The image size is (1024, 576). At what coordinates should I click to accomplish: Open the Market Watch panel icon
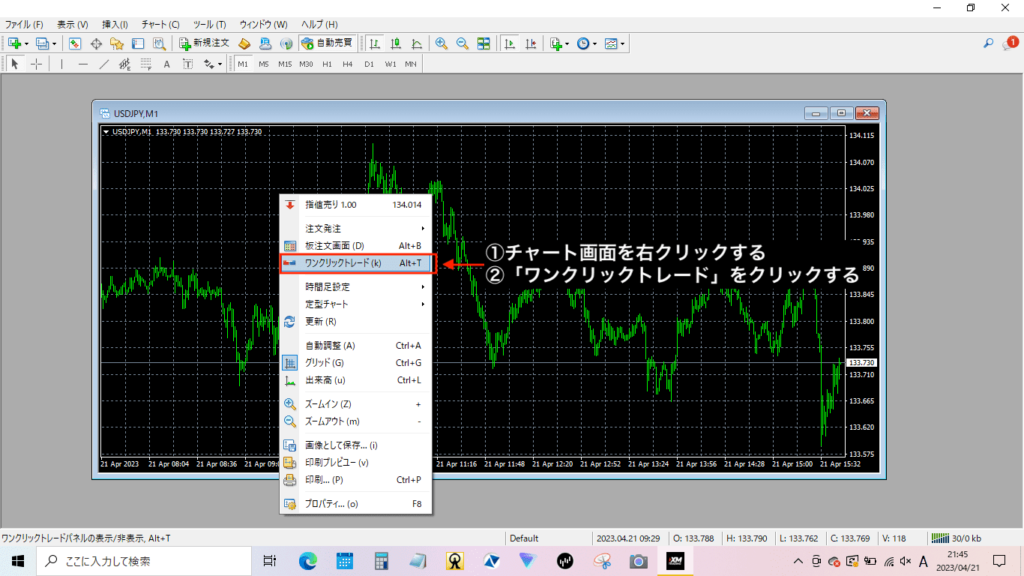(74, 44)
